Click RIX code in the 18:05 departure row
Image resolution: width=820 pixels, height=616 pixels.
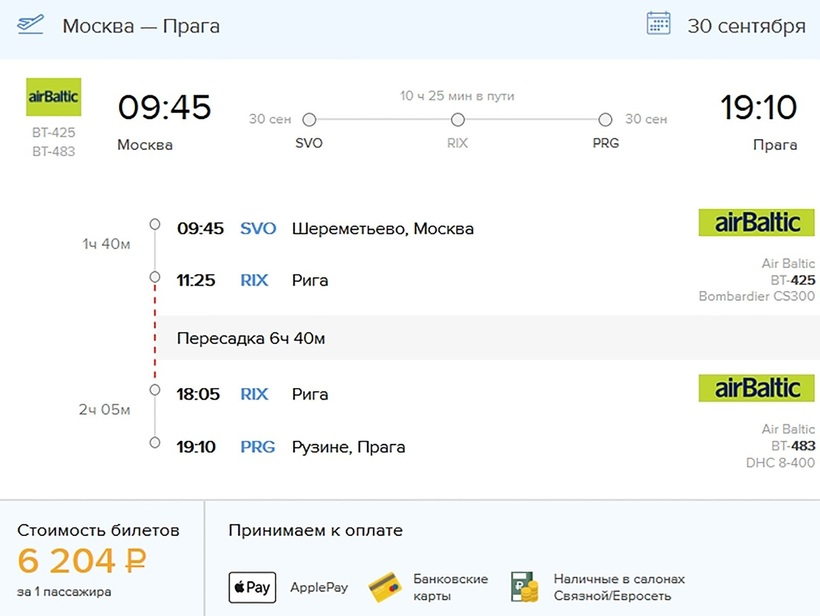pyautogui.click(x=254, y=394)
